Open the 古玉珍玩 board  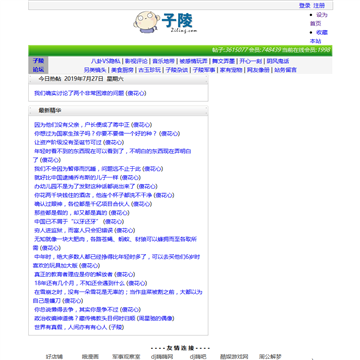[x=150, y=70]
